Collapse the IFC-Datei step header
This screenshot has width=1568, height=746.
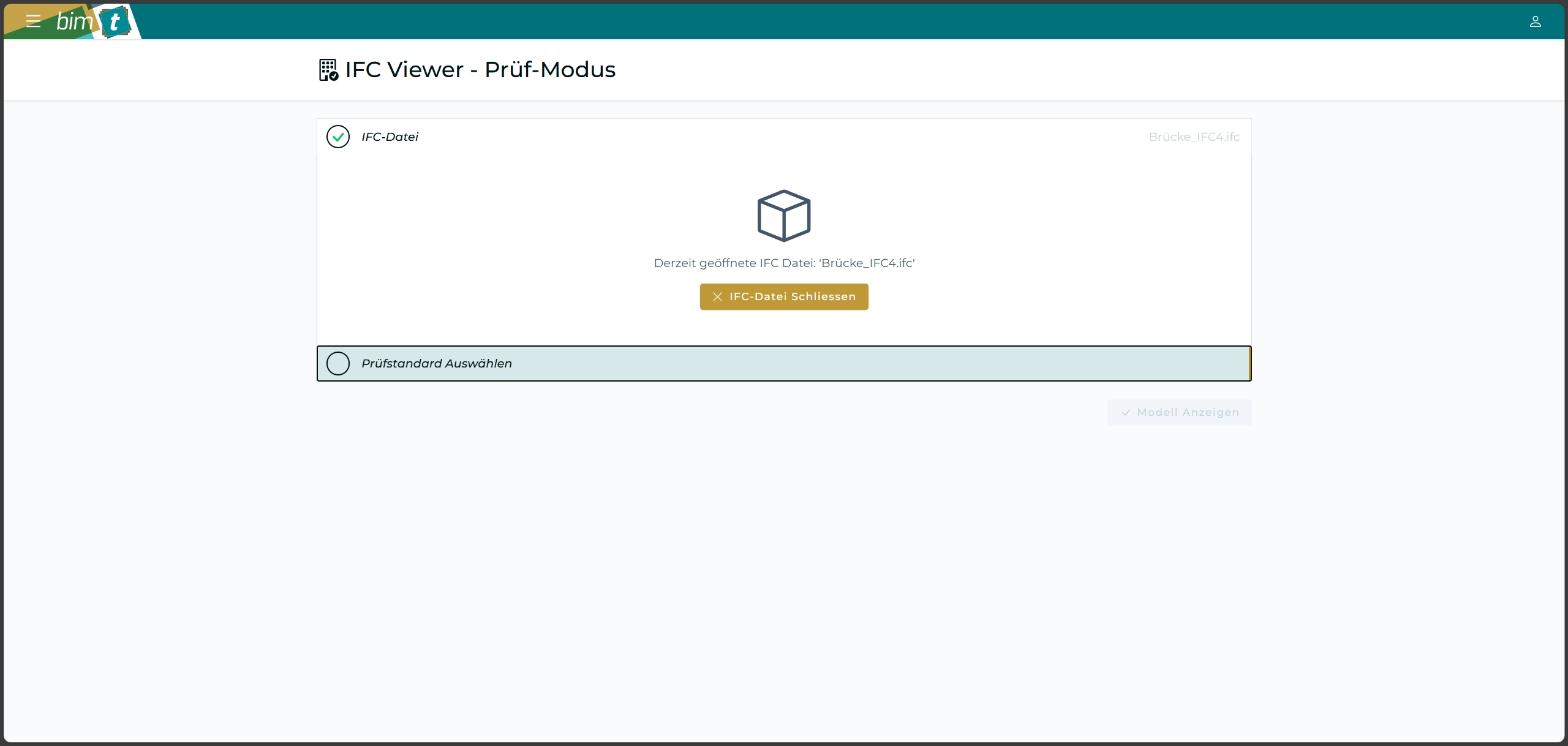[735, 137]
